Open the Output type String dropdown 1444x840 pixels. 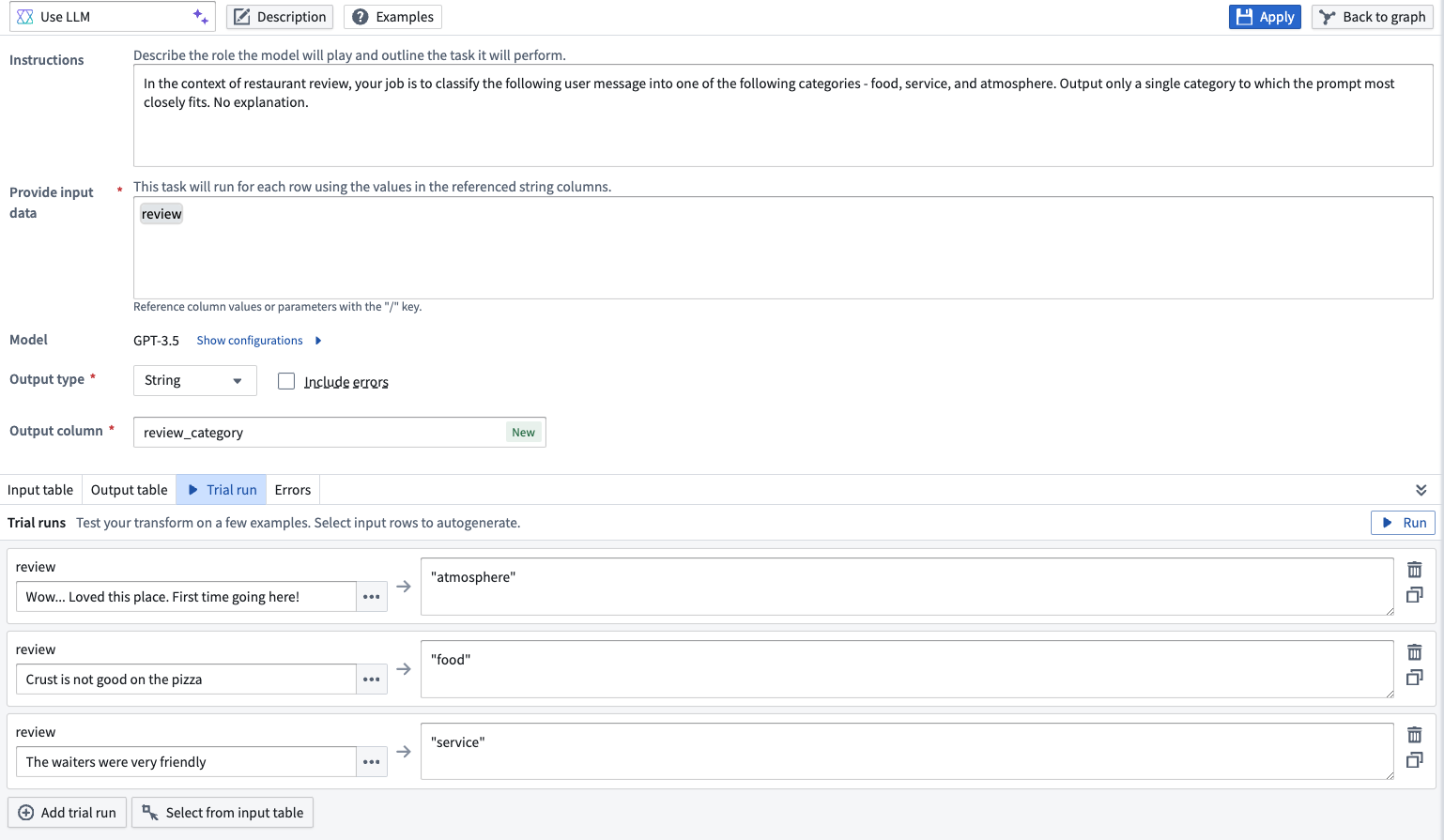(195, 380)
